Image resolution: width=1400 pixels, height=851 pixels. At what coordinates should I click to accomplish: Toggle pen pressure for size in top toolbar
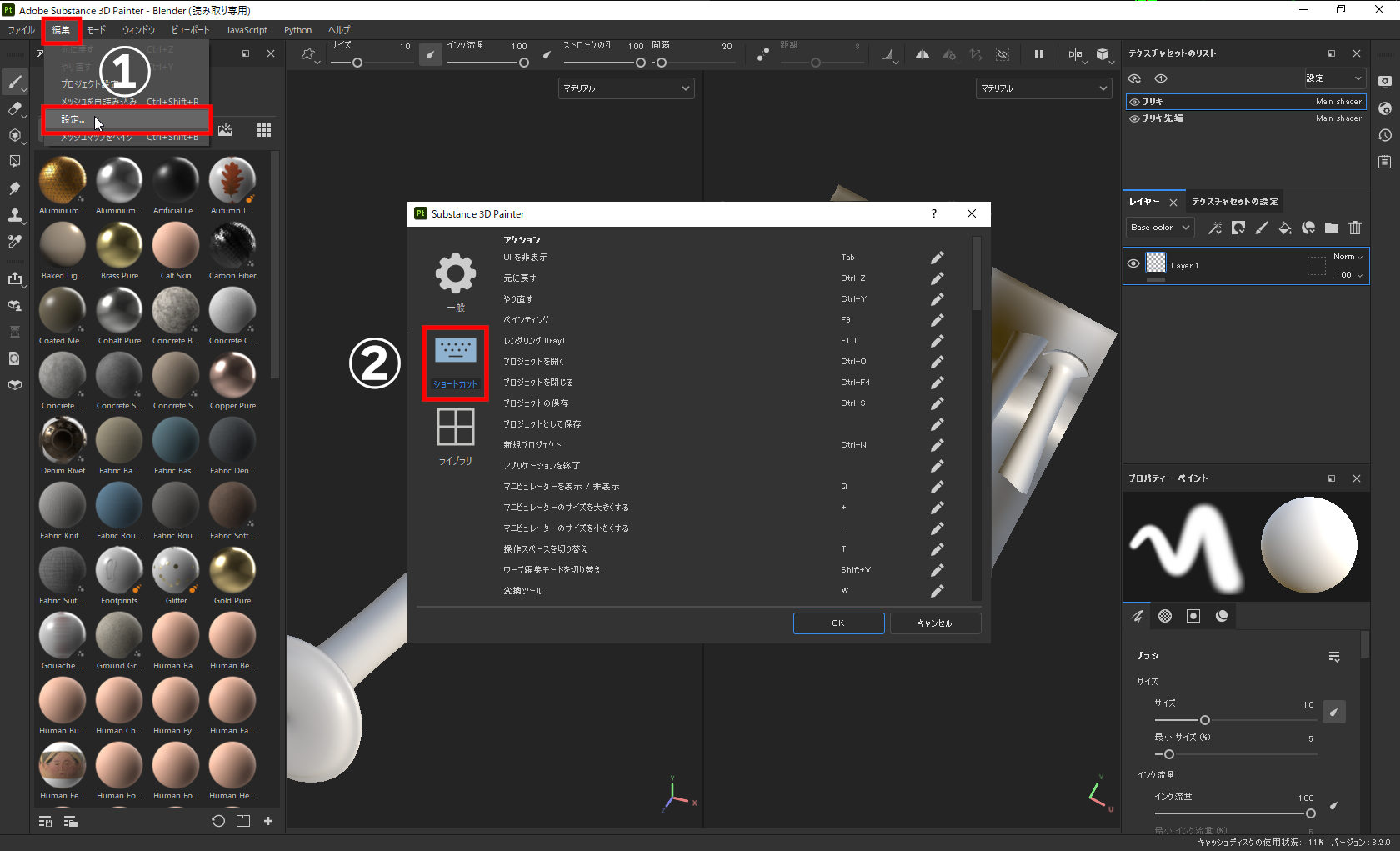coord(431,55)
